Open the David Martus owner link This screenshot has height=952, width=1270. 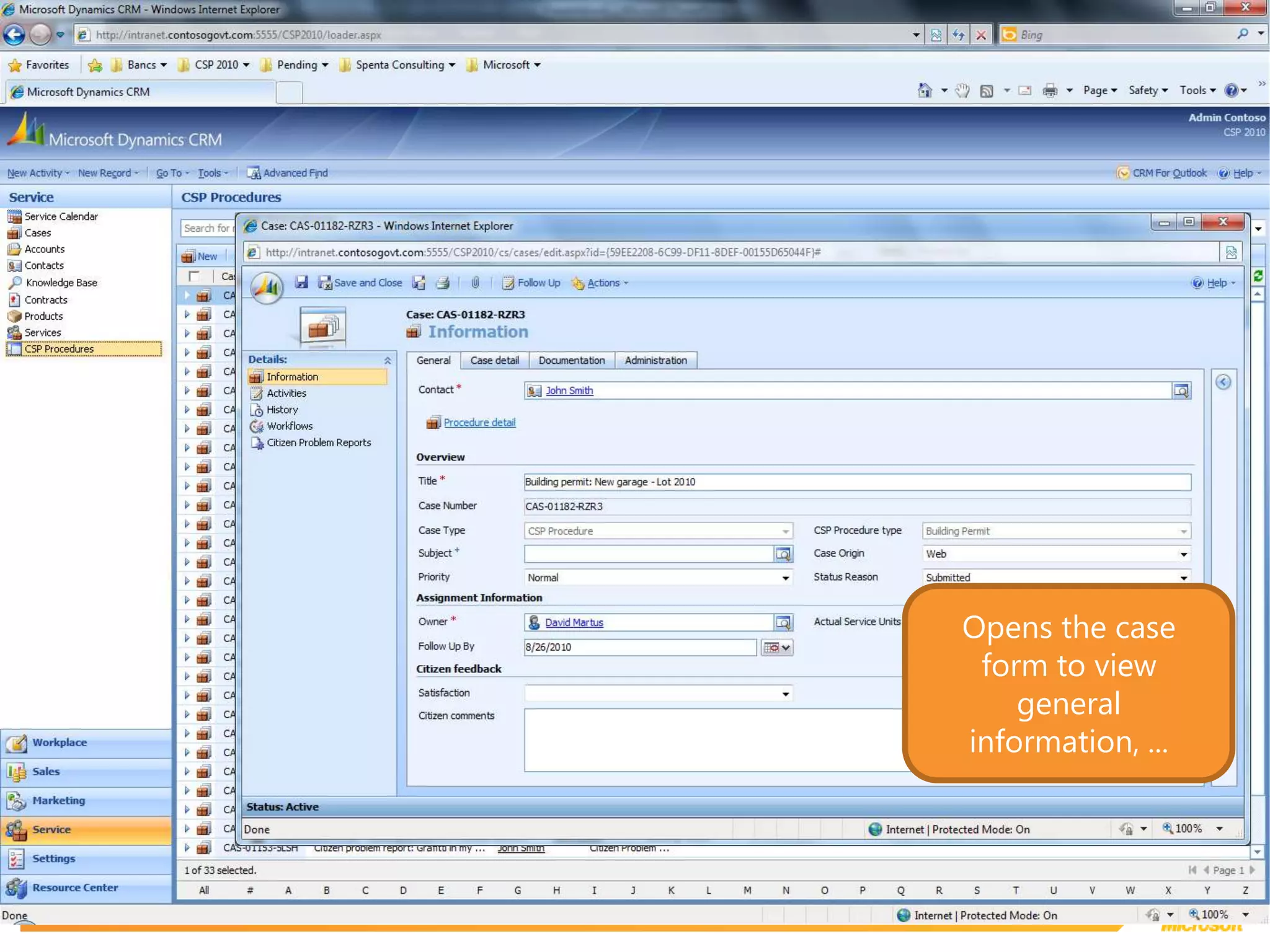click(574, 622)
